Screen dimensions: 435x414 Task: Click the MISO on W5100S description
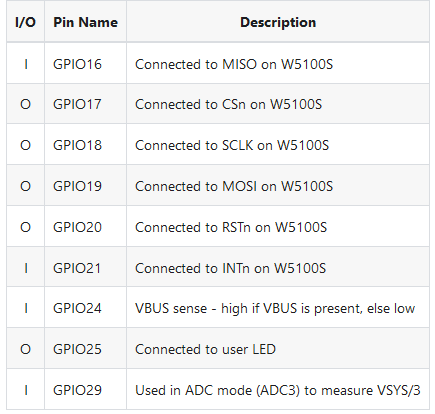[x=234, y=64]
